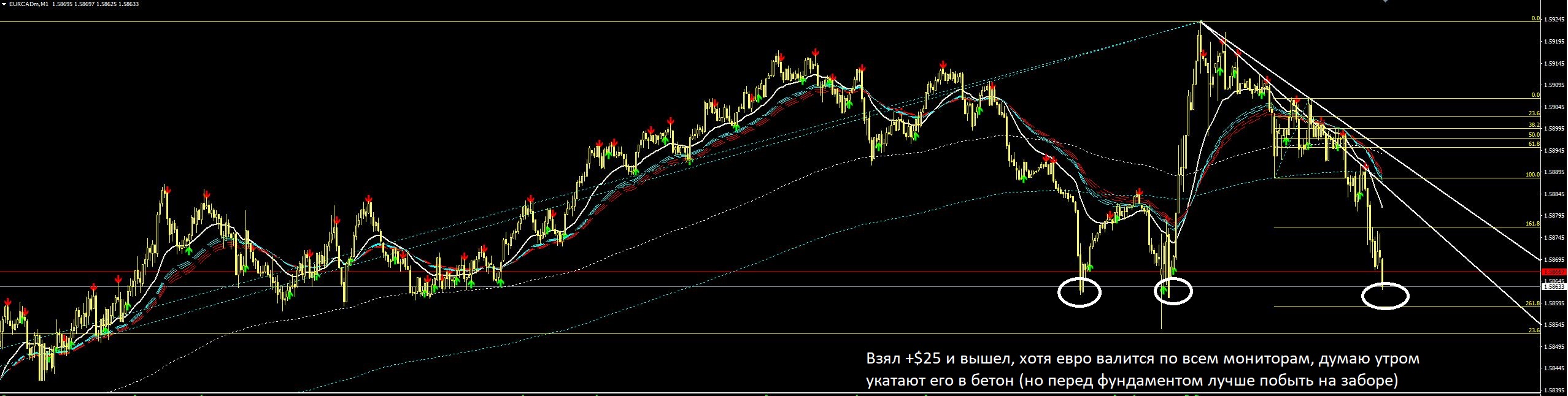Click the 1.58845 price scale value
This screenshot has width=1568, height=396.
tap(1554, 194)
